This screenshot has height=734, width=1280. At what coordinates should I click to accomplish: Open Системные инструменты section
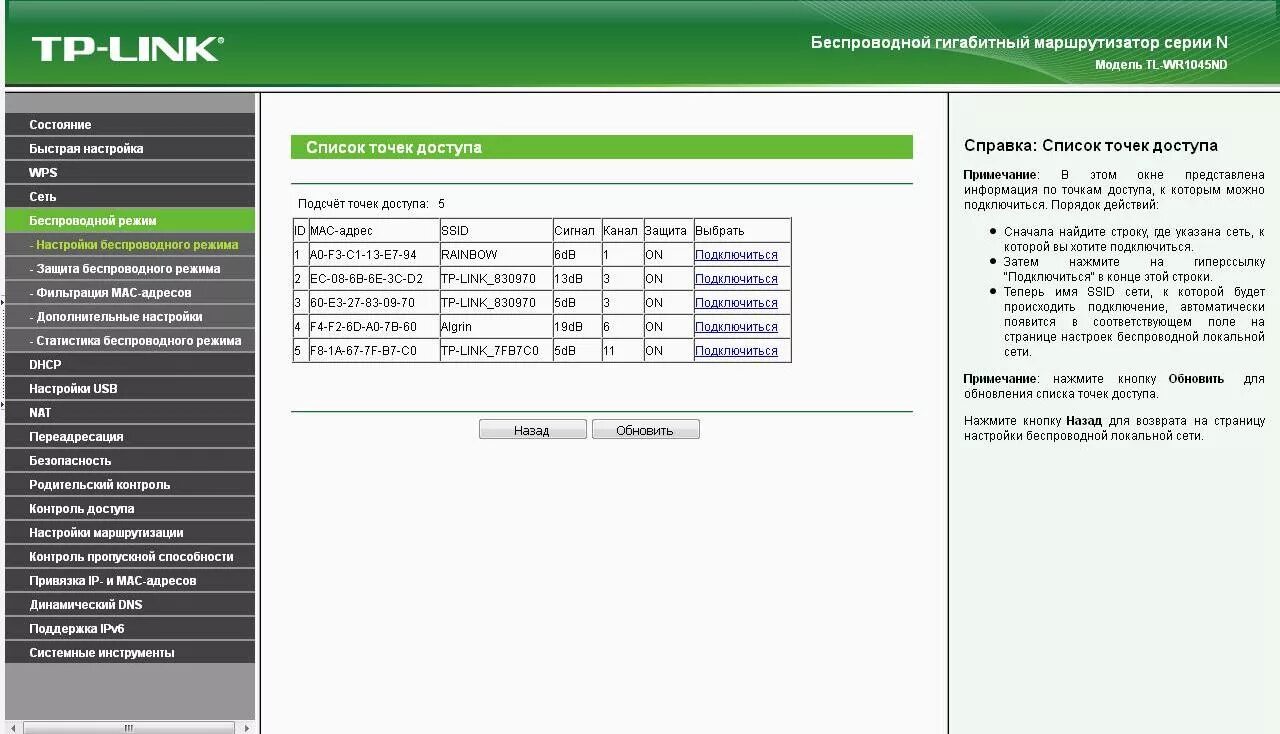click(x=130, y=652)
